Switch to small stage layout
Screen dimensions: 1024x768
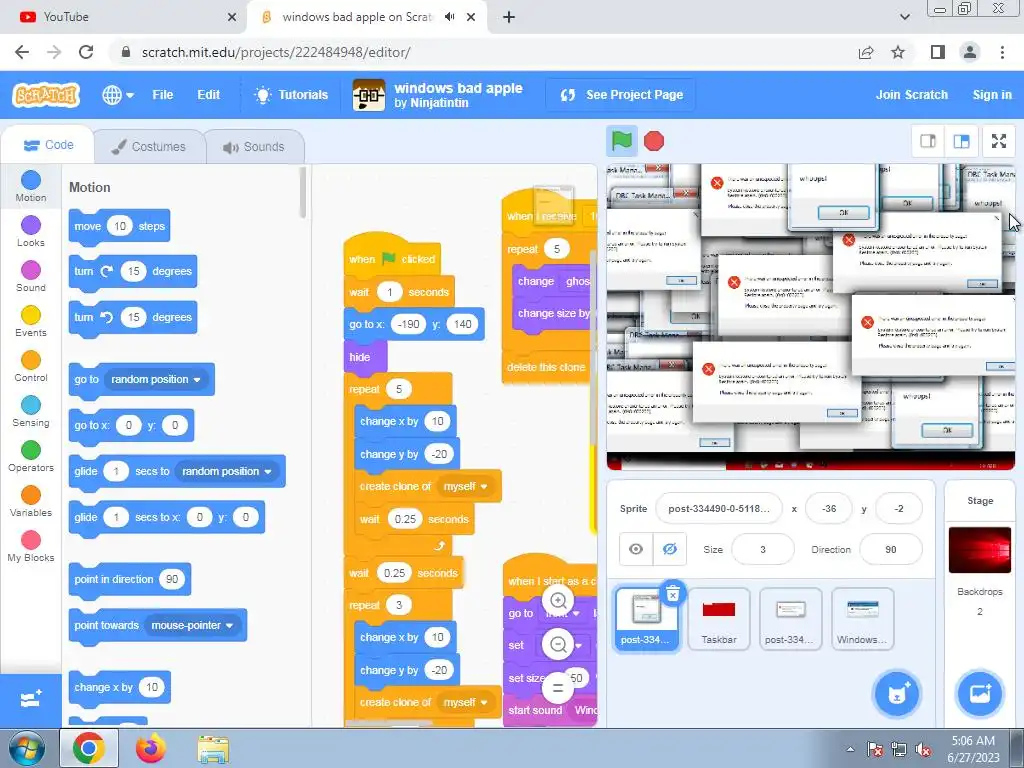(928, 141)
